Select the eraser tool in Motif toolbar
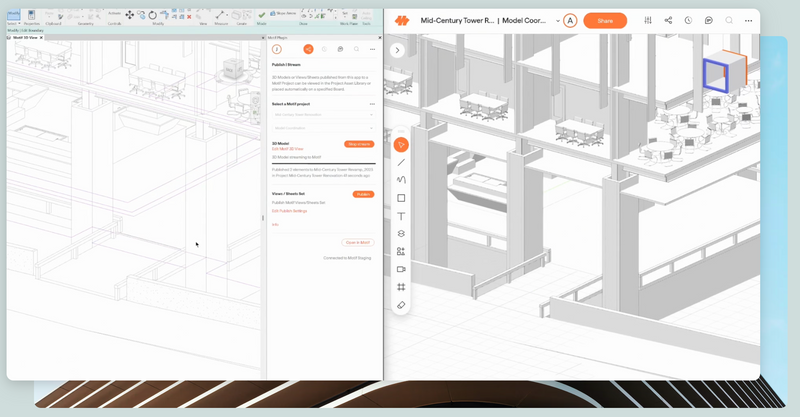Image resolution: width=800 pixels, height=417 pixels. point(401,305)
